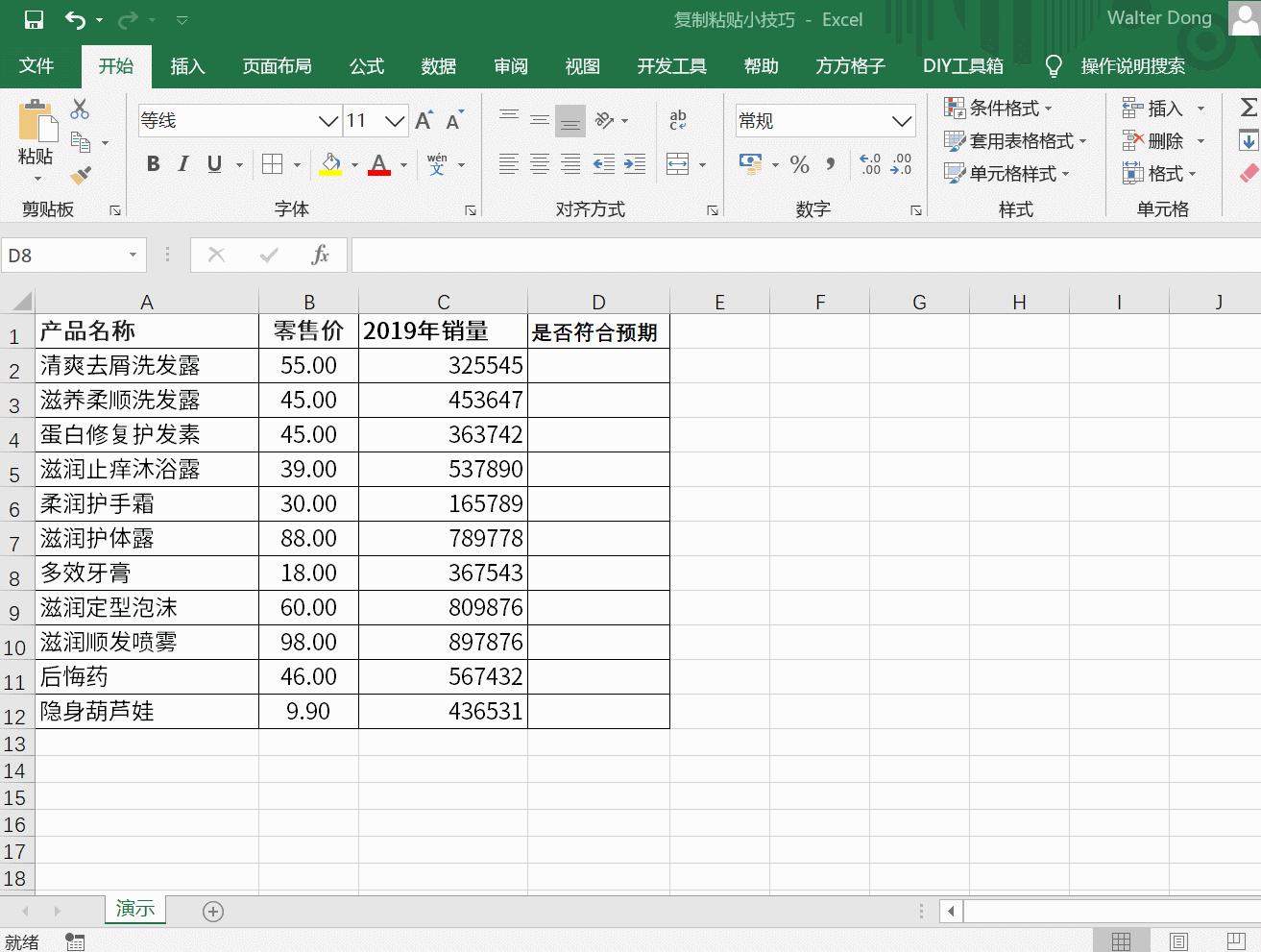Screen dimensions: 1261x952
Task: Open the fill color dropdown arrow
Action: 353,163
